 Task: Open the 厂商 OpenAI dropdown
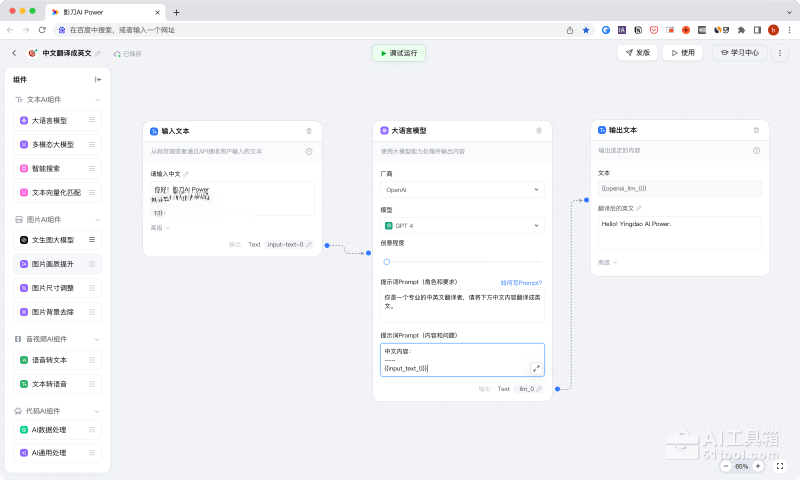point(462,189)
